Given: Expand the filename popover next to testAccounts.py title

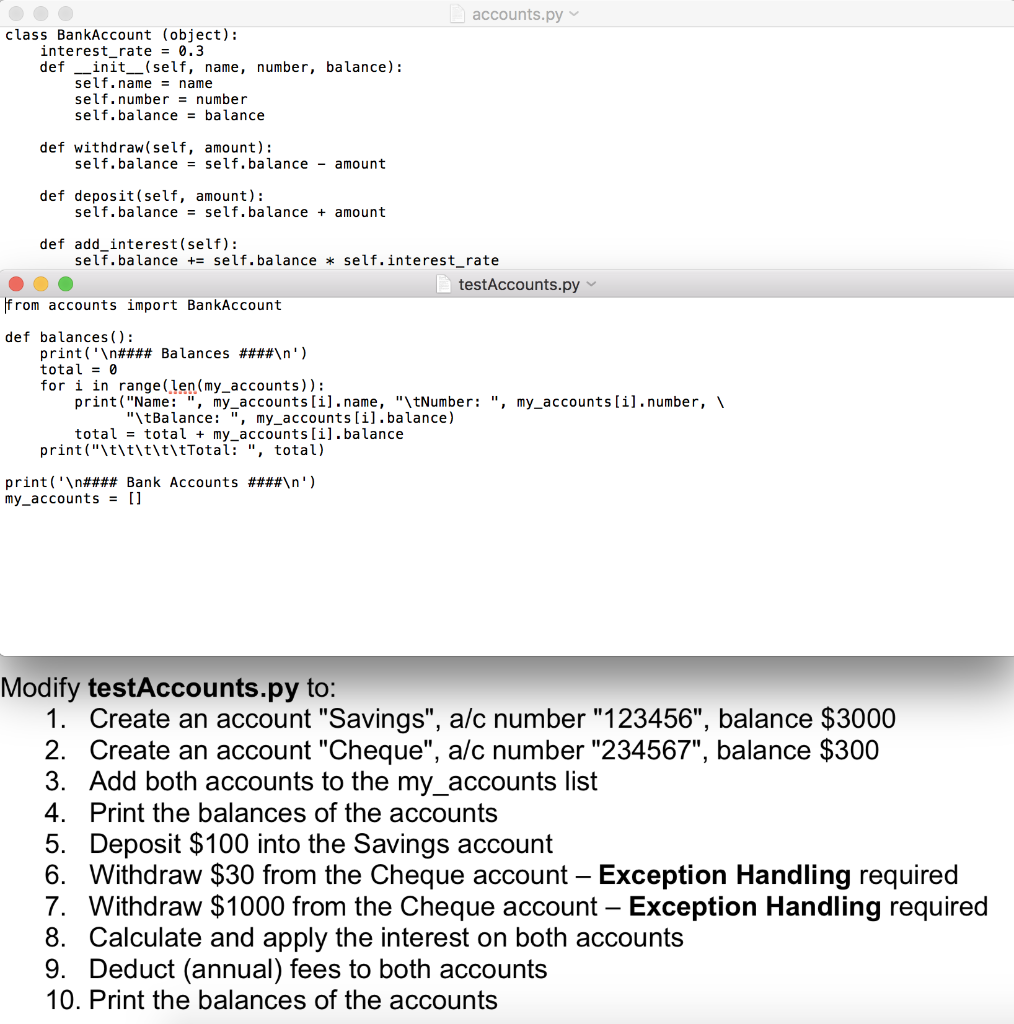Looking at the screenshot, I should (590, 284).
